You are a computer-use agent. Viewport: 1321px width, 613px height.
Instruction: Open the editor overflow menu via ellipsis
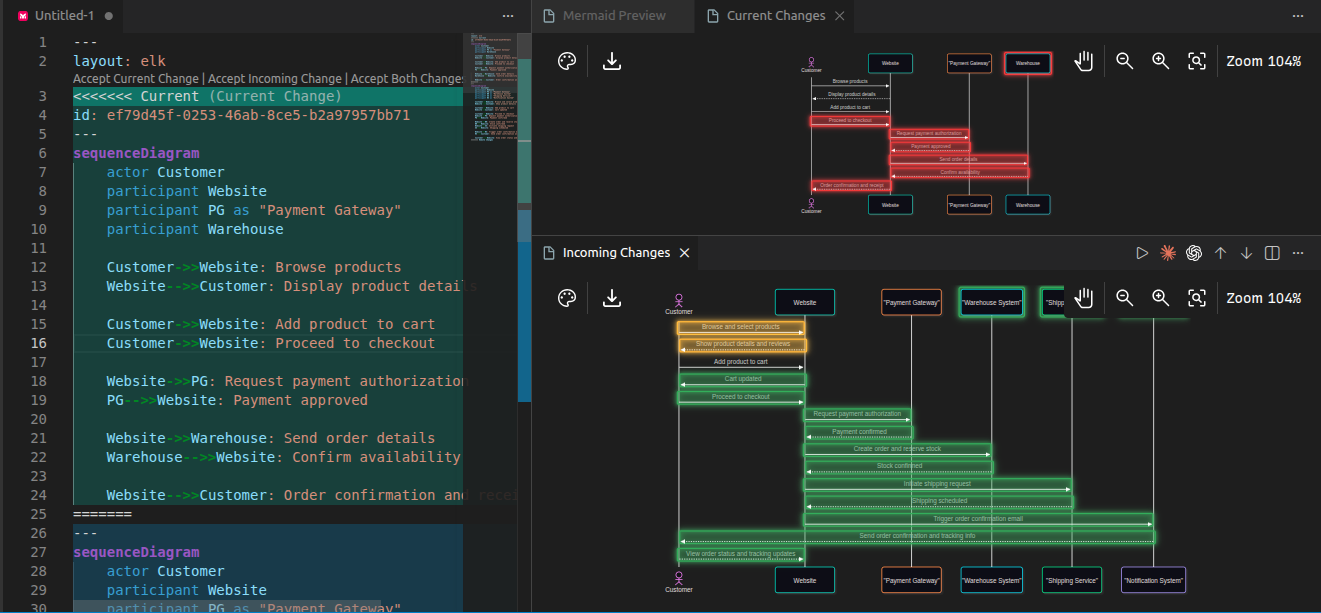[1298, 16]
